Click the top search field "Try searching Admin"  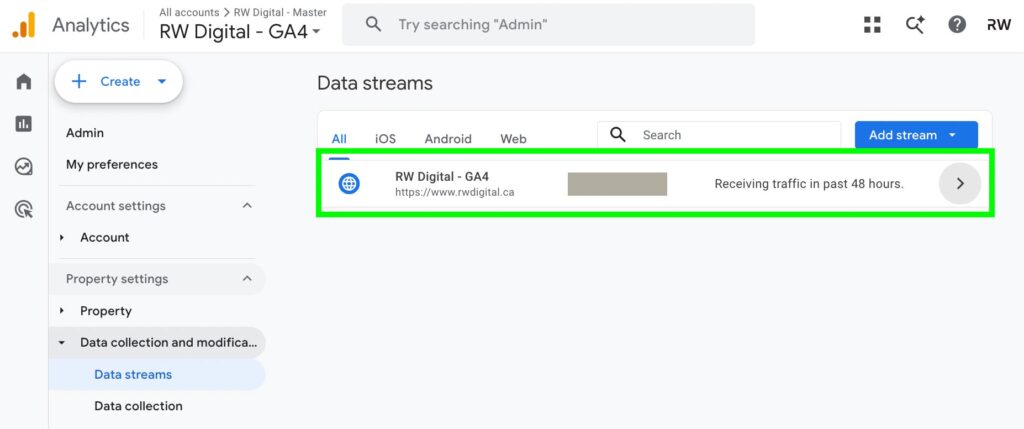549,25
